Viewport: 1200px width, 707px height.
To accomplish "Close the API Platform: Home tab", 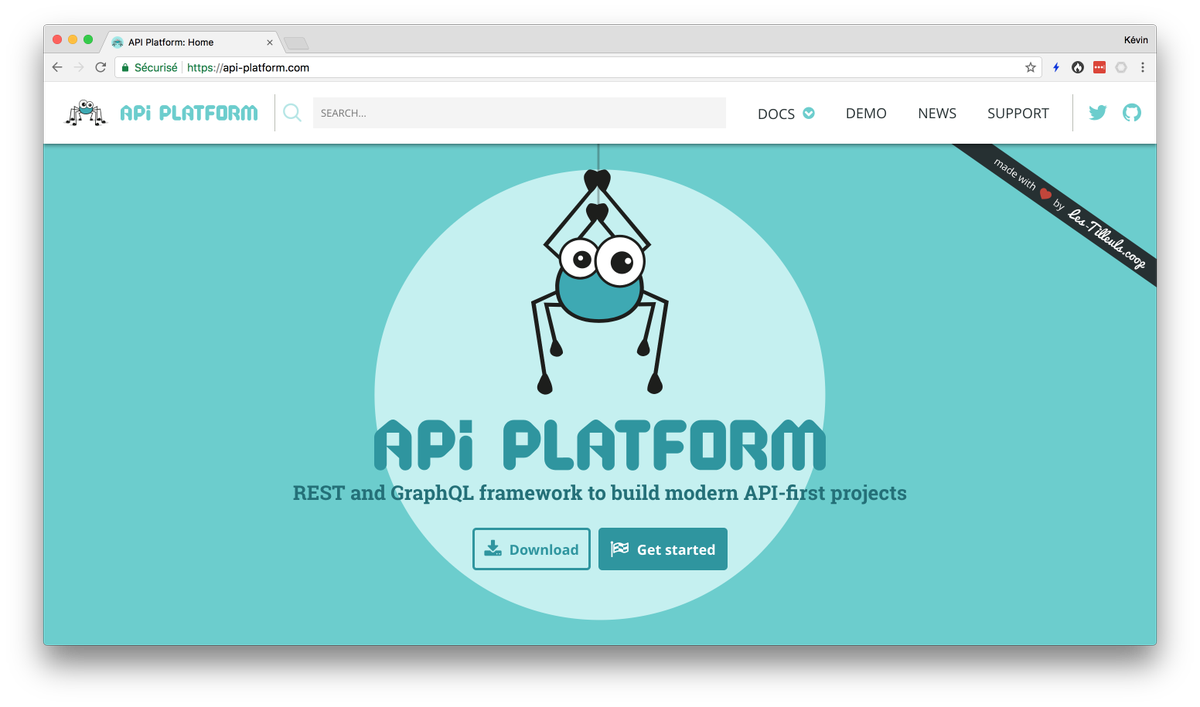I will coord(270,42).
